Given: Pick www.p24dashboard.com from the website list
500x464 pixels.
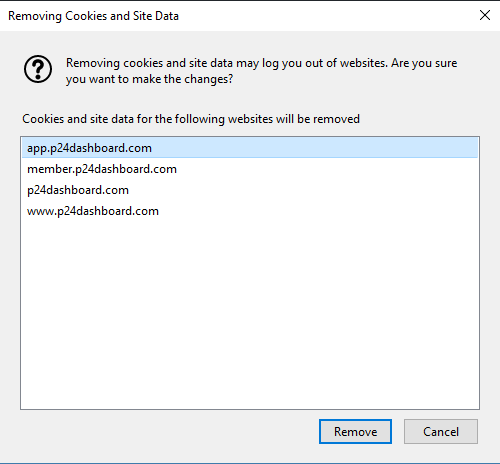Looking at the screenshot, I should click(x=250, y=211).
